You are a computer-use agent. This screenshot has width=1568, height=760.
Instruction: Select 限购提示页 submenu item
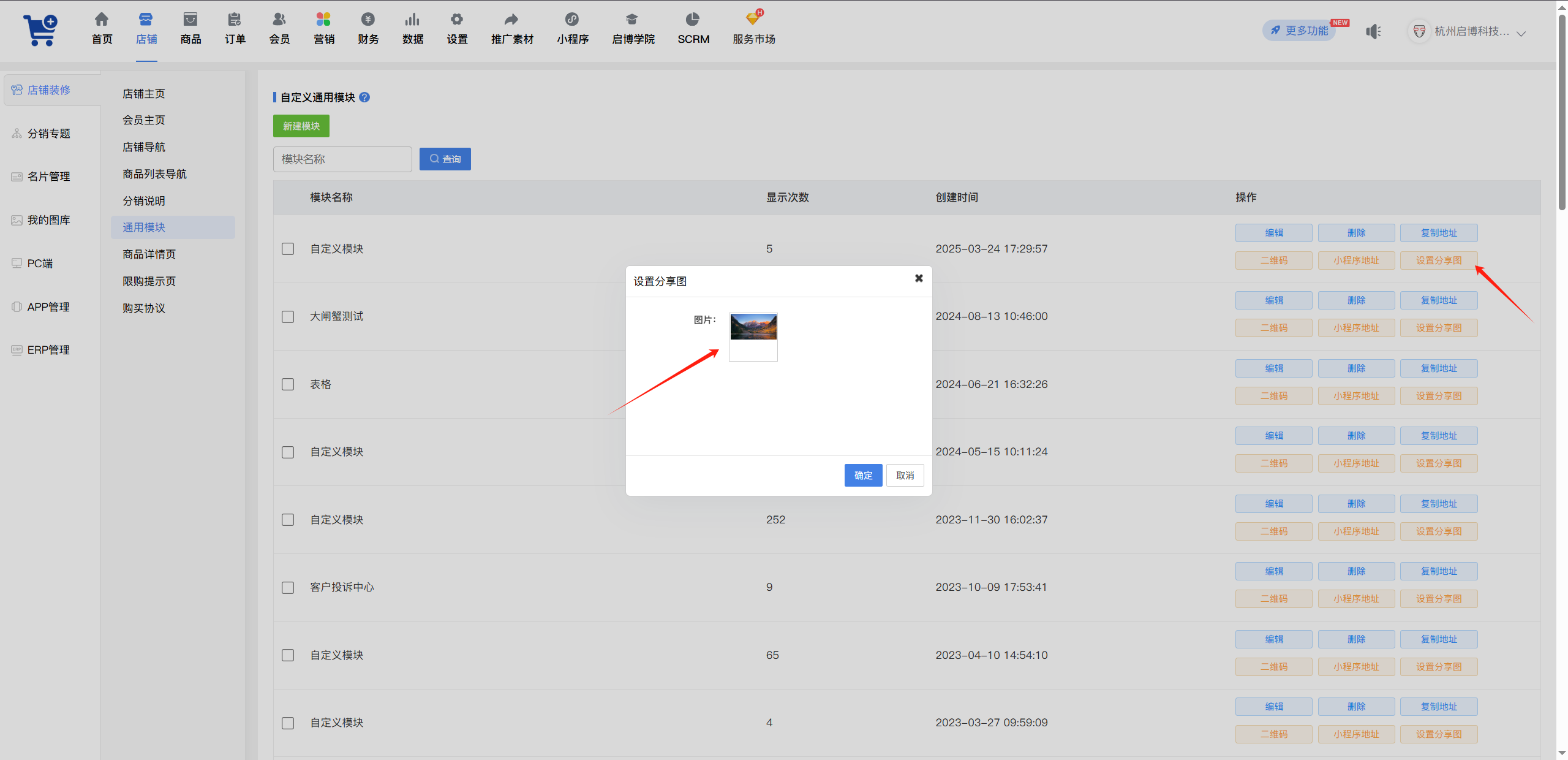pos(149,281)
